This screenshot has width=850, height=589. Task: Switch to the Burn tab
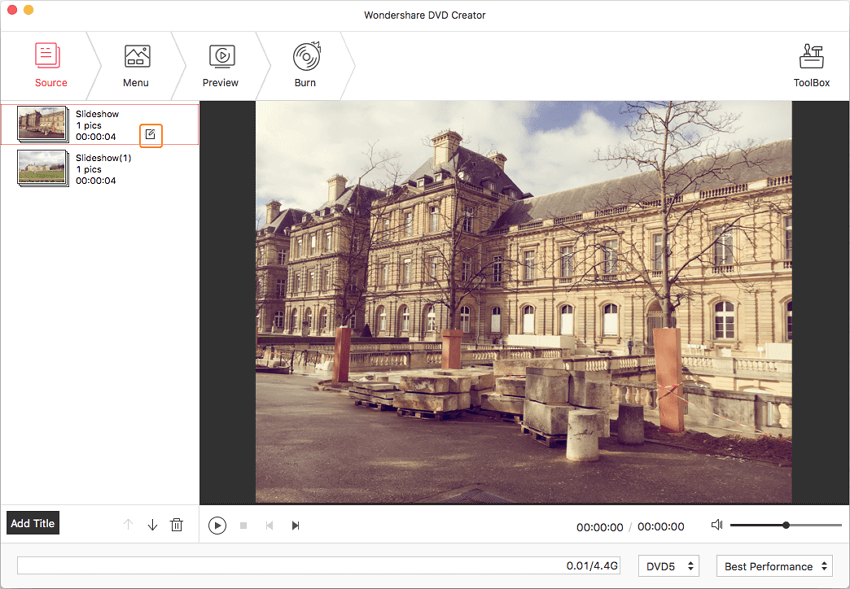pyautogui.click(x=305, y=65)
